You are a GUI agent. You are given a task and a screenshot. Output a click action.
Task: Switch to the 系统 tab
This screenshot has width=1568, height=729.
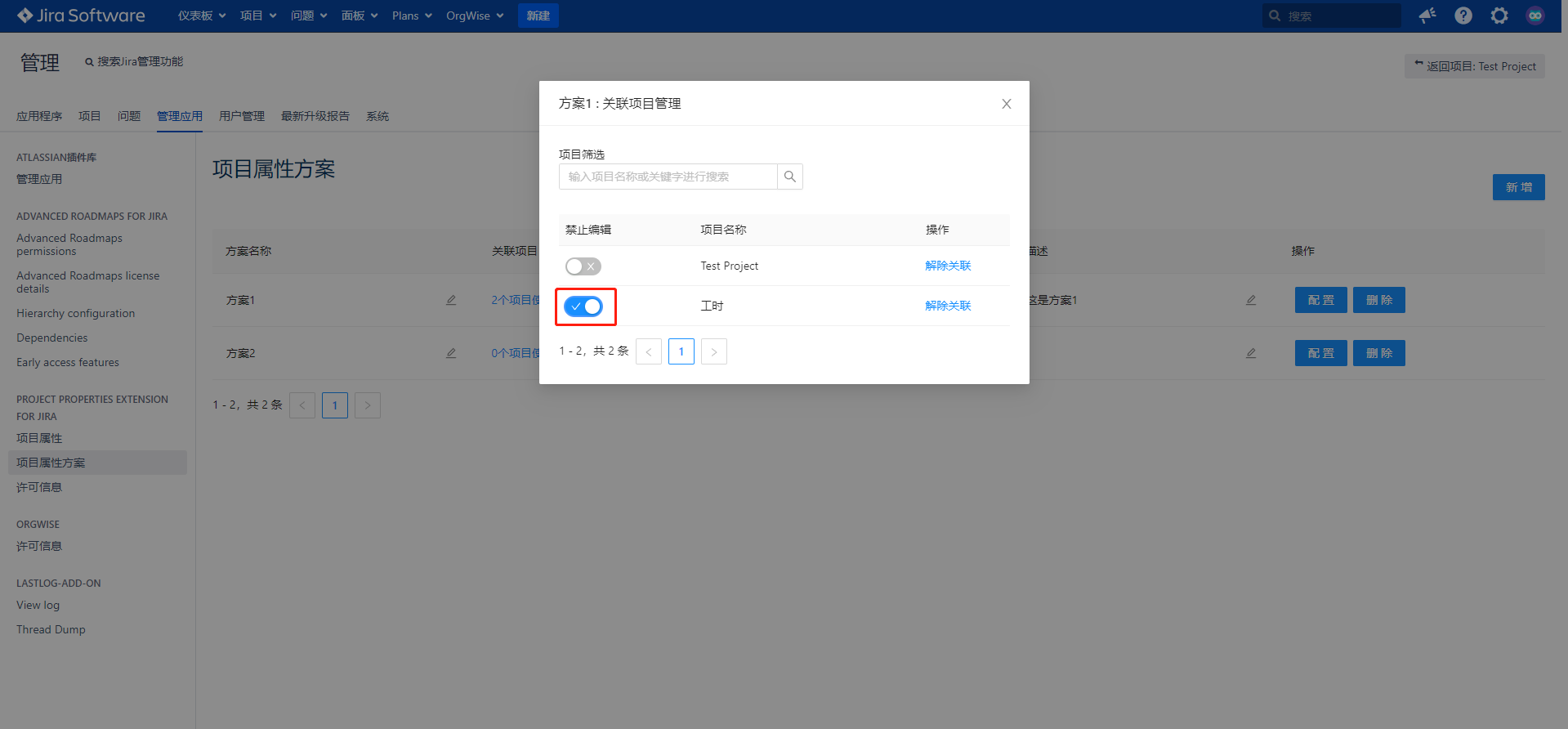377,116
